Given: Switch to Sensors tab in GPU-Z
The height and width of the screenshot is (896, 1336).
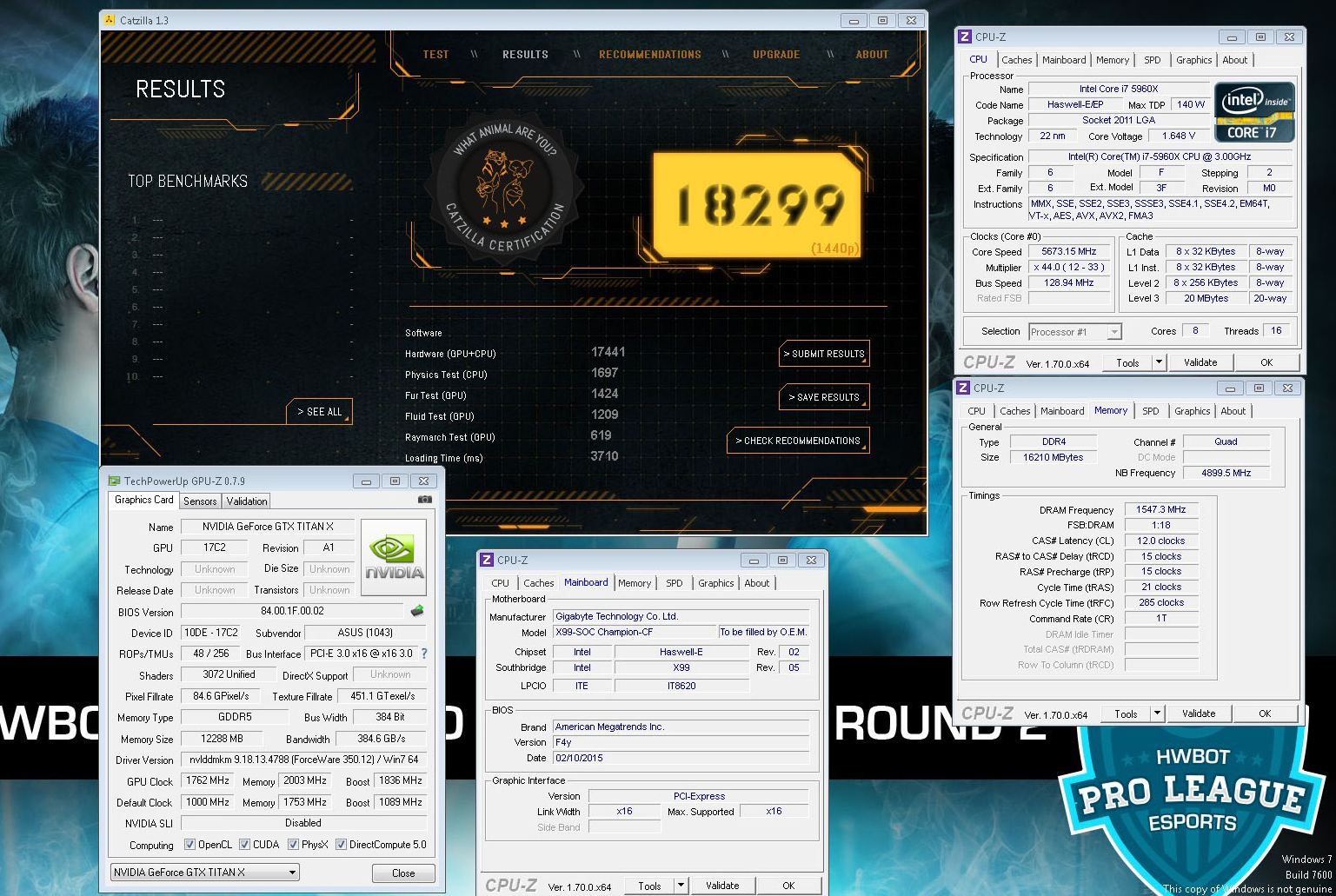Looking at the screenshot, I should tap(200, 501).
